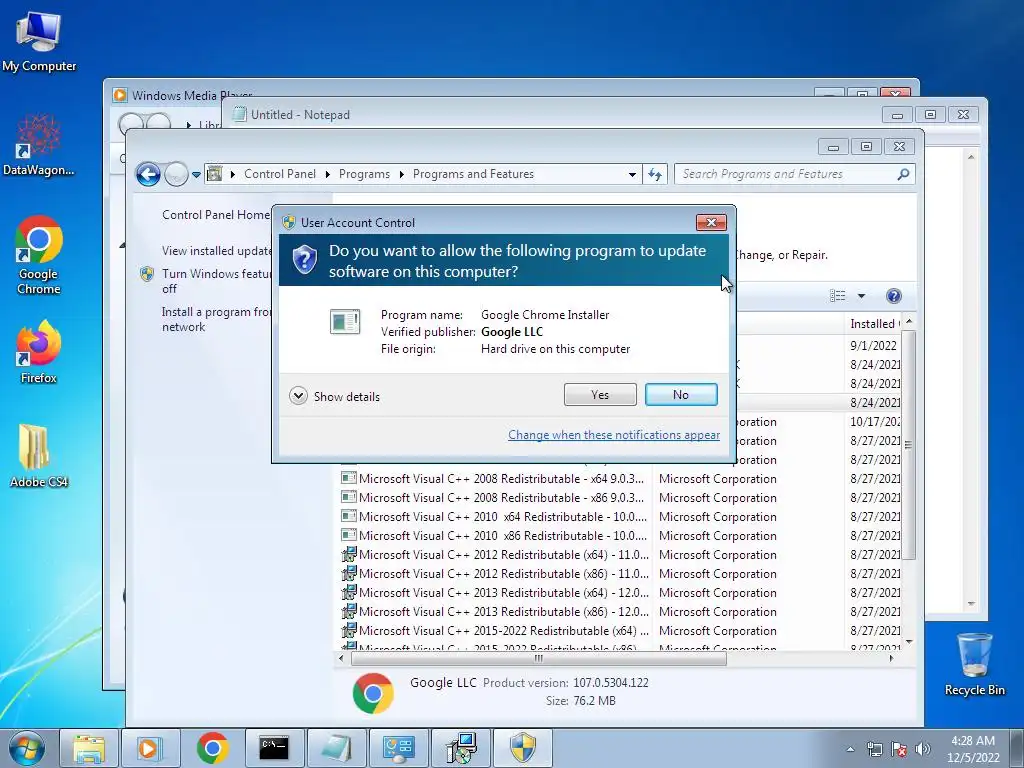Click Yes in User Account Control dialog
This screenshot has height=768, width=1024.
pos(600,394)
